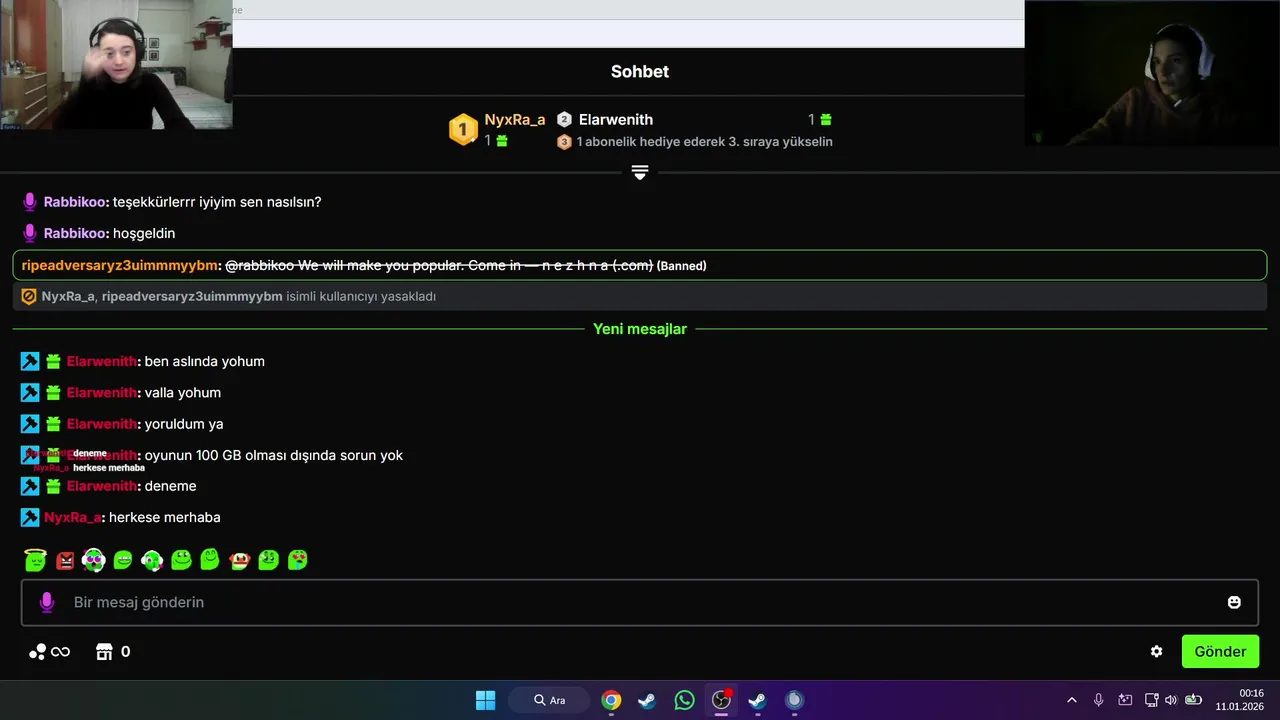
Task: Switch to OBS Studio in taskbar
Action: click(721, 700)
